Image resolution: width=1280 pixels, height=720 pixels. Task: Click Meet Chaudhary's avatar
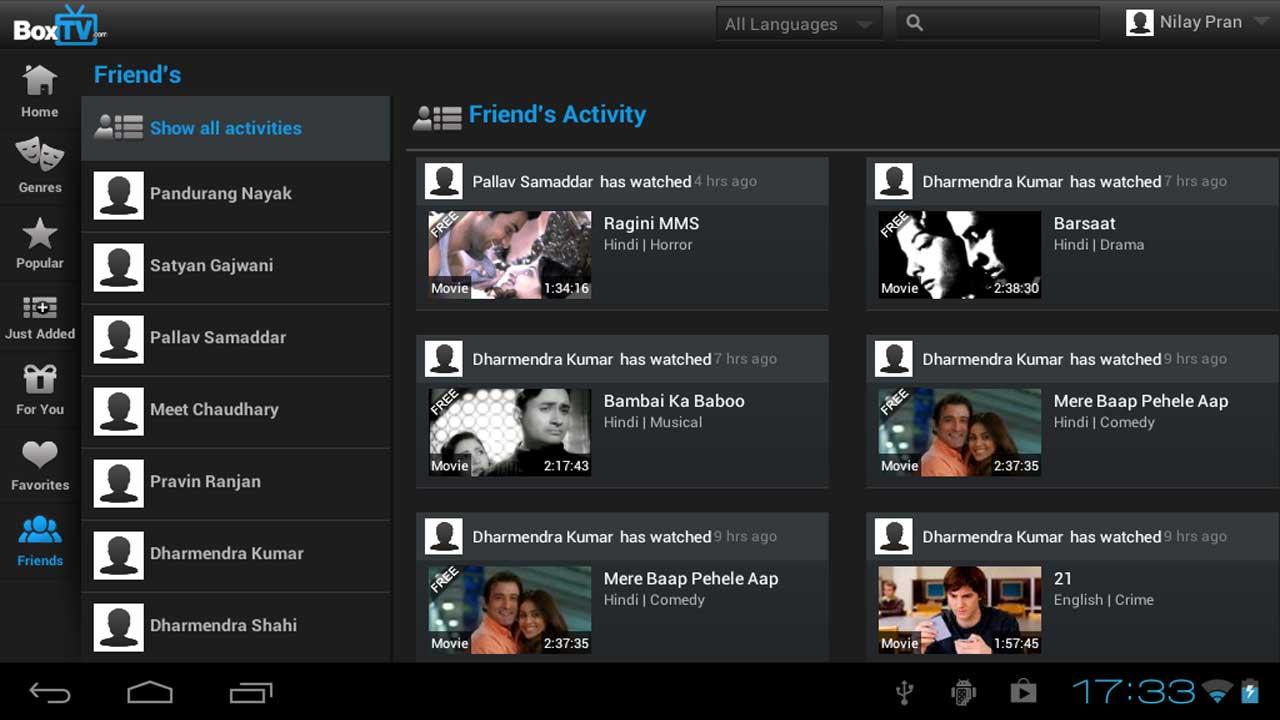tap(119, 411)
